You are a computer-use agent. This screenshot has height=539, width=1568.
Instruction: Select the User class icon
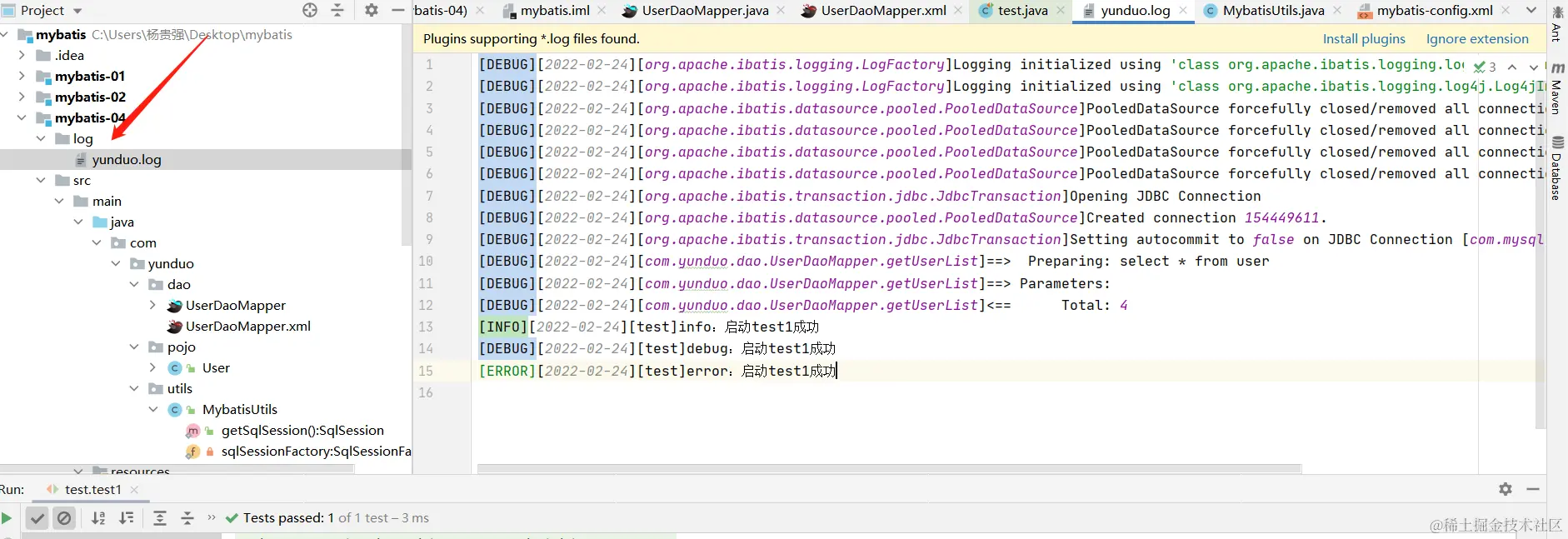[175, 367]
